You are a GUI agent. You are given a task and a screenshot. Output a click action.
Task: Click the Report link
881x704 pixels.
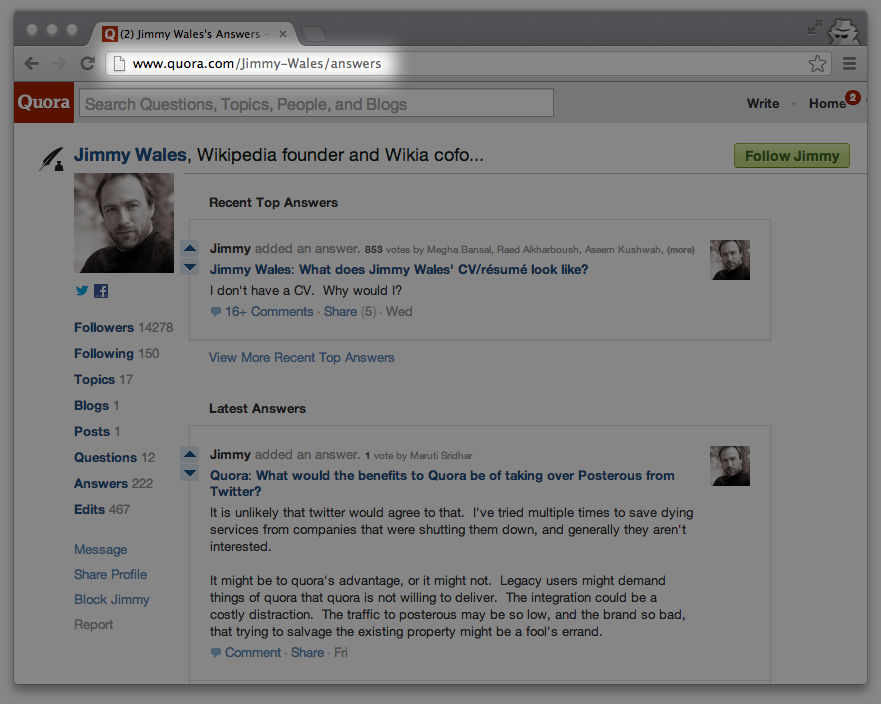(x=94, y=624)
